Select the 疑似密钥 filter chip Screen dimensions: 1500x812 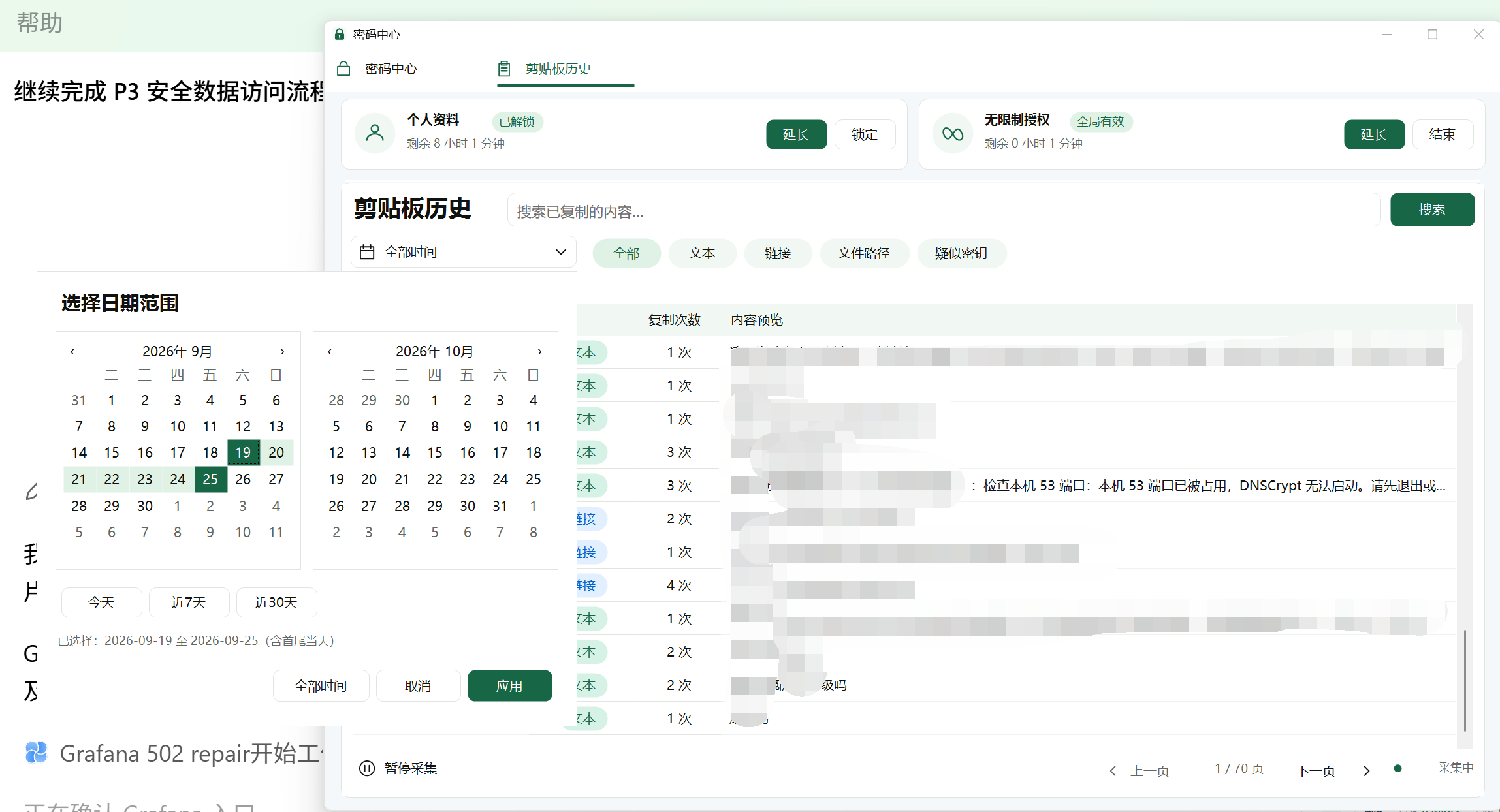point(961,253)
